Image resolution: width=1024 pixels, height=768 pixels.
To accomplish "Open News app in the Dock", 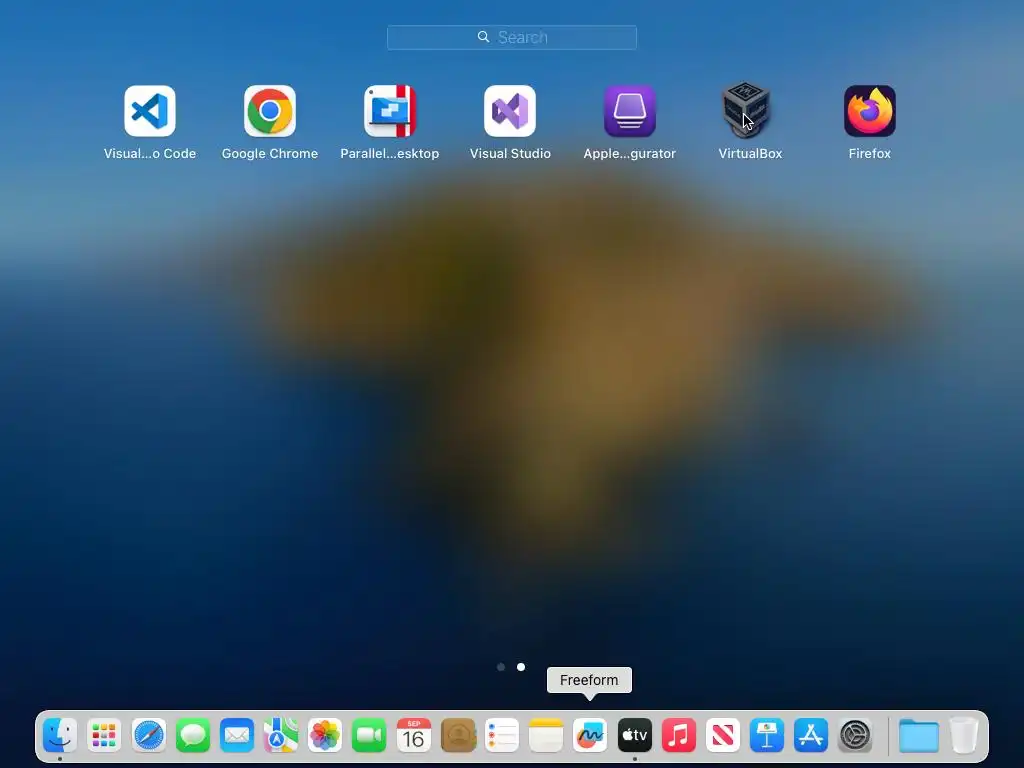I will 722,735.
